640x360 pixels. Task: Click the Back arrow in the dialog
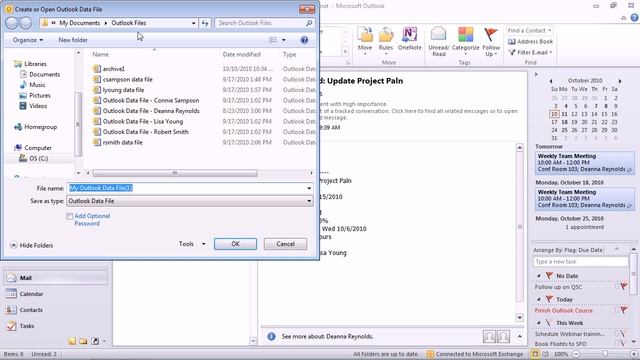tap(12, 23)
